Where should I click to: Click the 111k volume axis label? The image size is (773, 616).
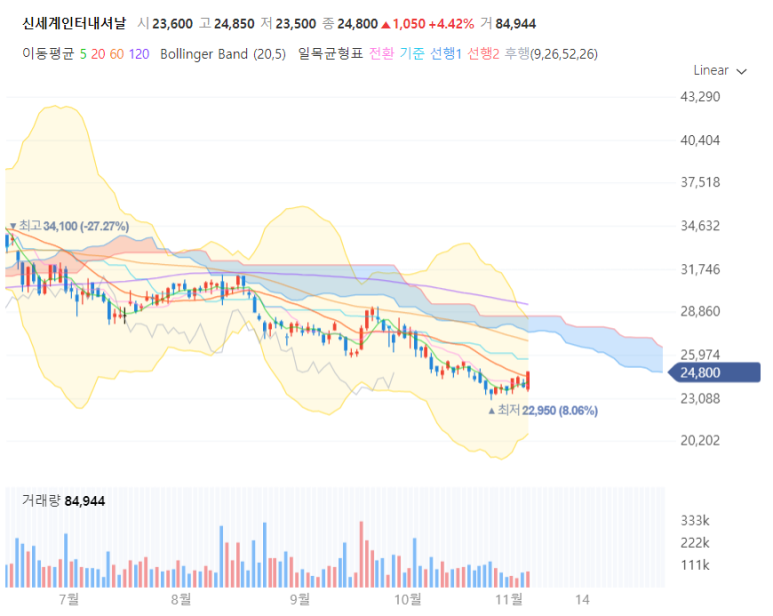(695, 565)
